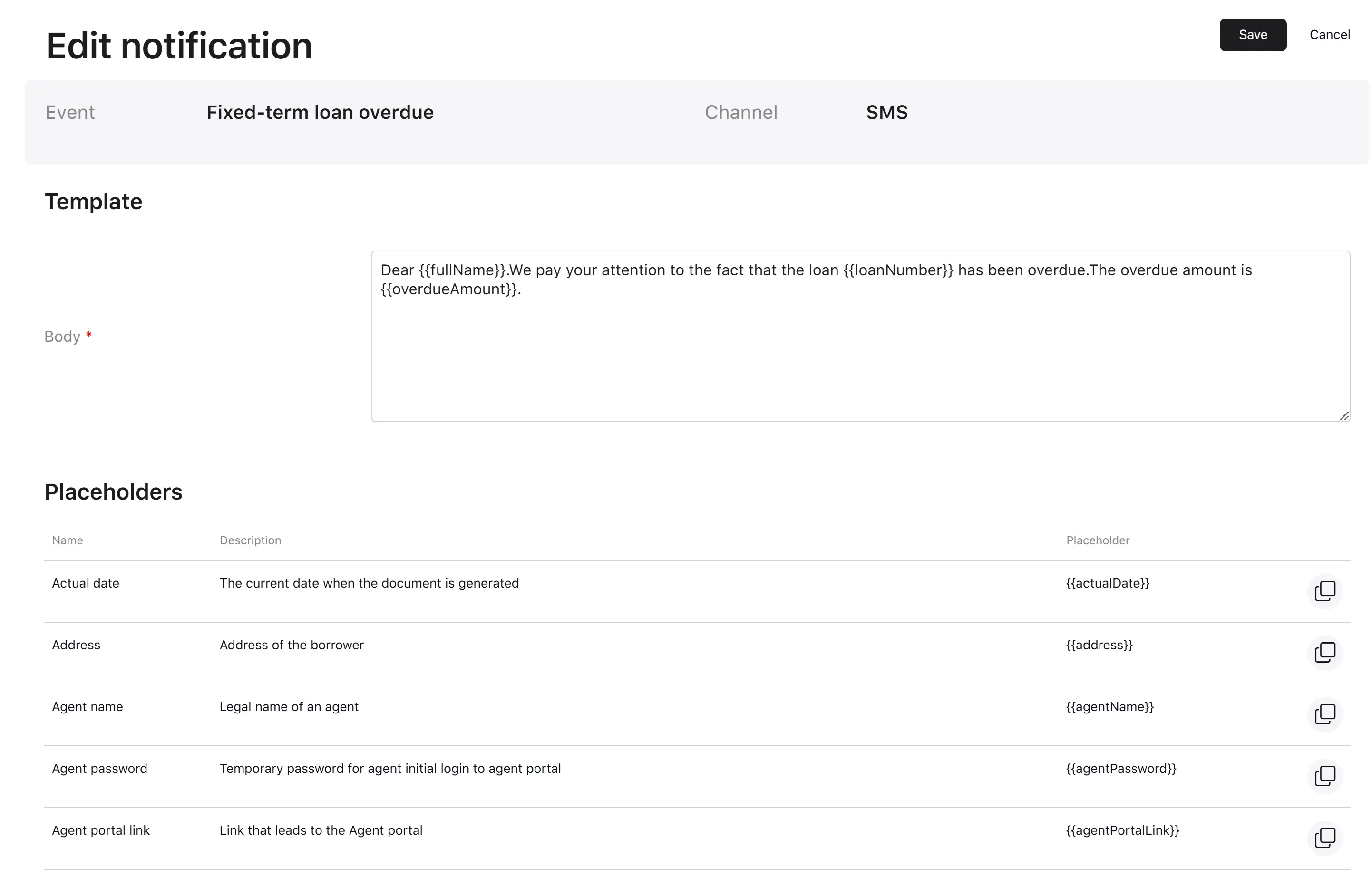Click 'Address of the borrower' description

(x=291, y=645)
